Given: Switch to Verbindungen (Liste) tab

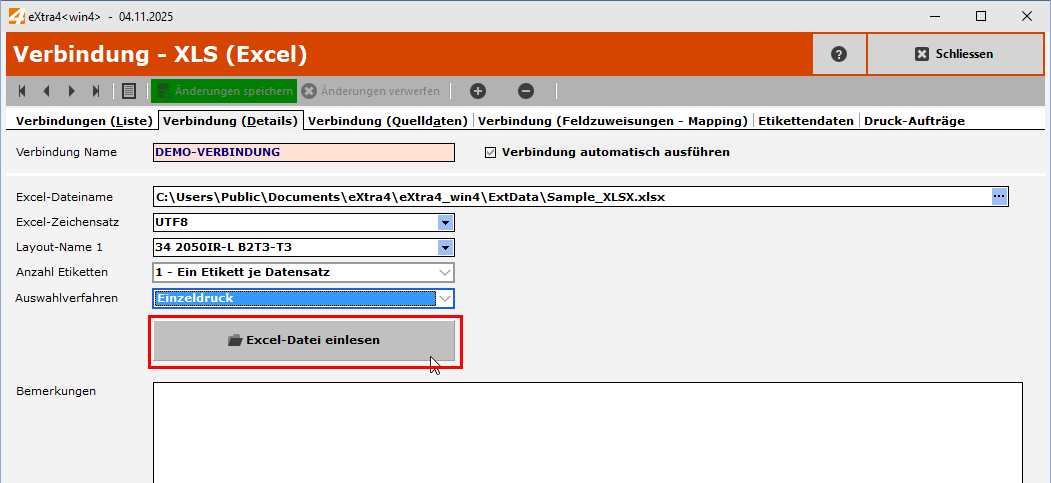Looking at the screenshot, I should (81, 121).
